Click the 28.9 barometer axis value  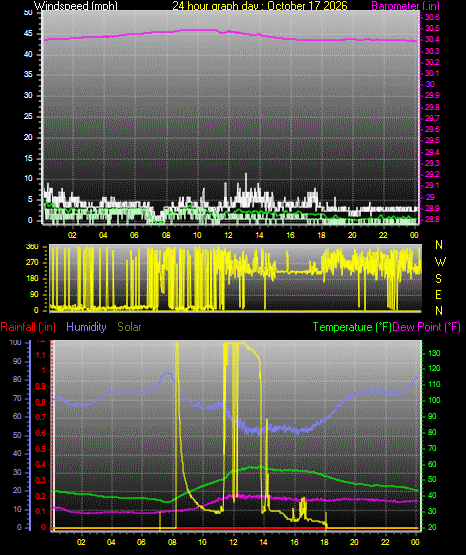(432, 208)
